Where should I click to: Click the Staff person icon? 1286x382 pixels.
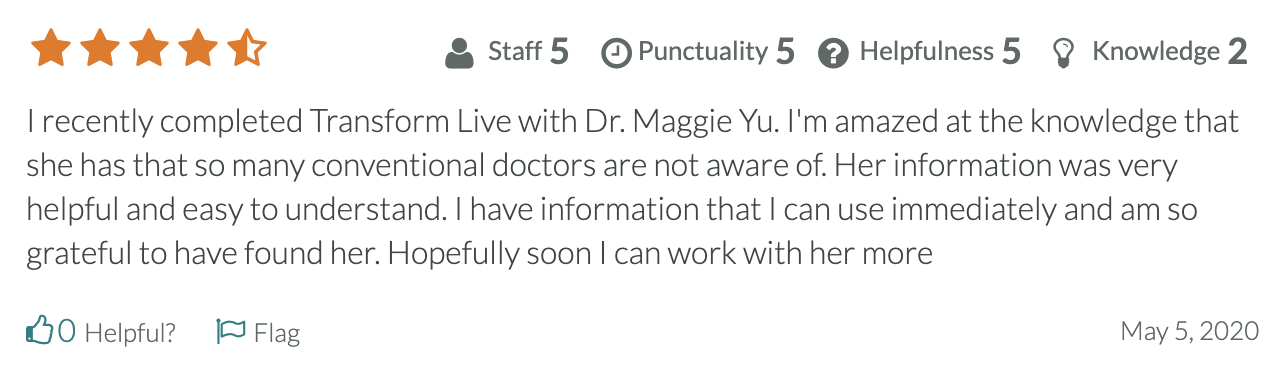pyautogui.click(x=459, y=53)
